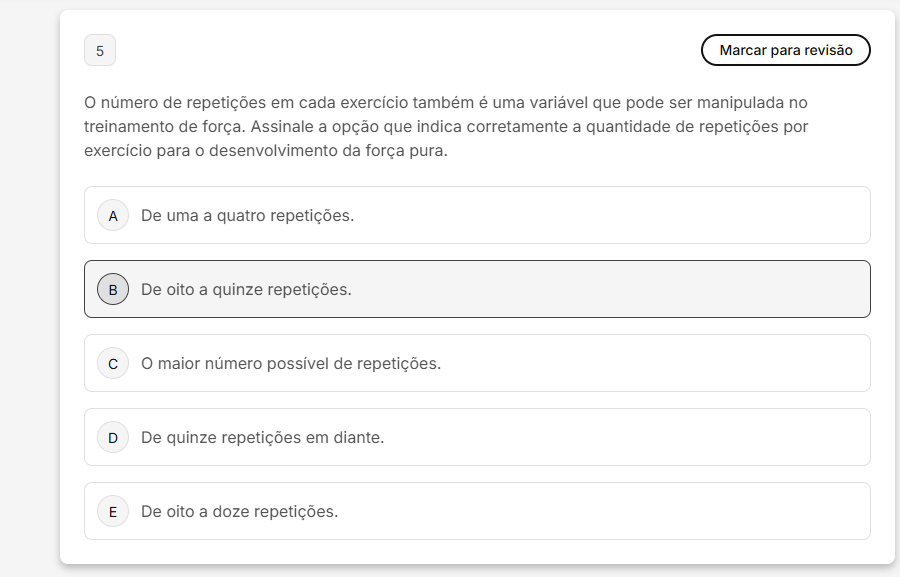This screenshot has height=577, width=900.
Task: Click the question statement paragraph
Action: coord(446,127)
